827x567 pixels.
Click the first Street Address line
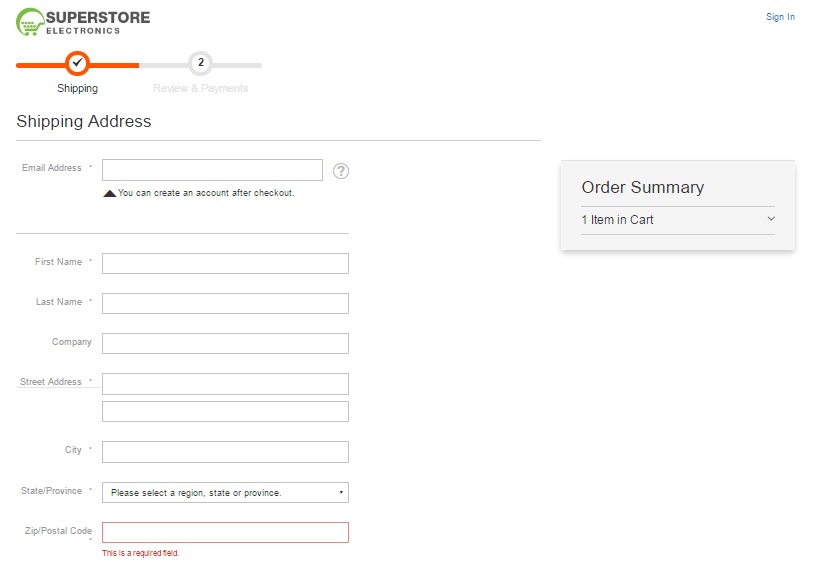point(225,383)
